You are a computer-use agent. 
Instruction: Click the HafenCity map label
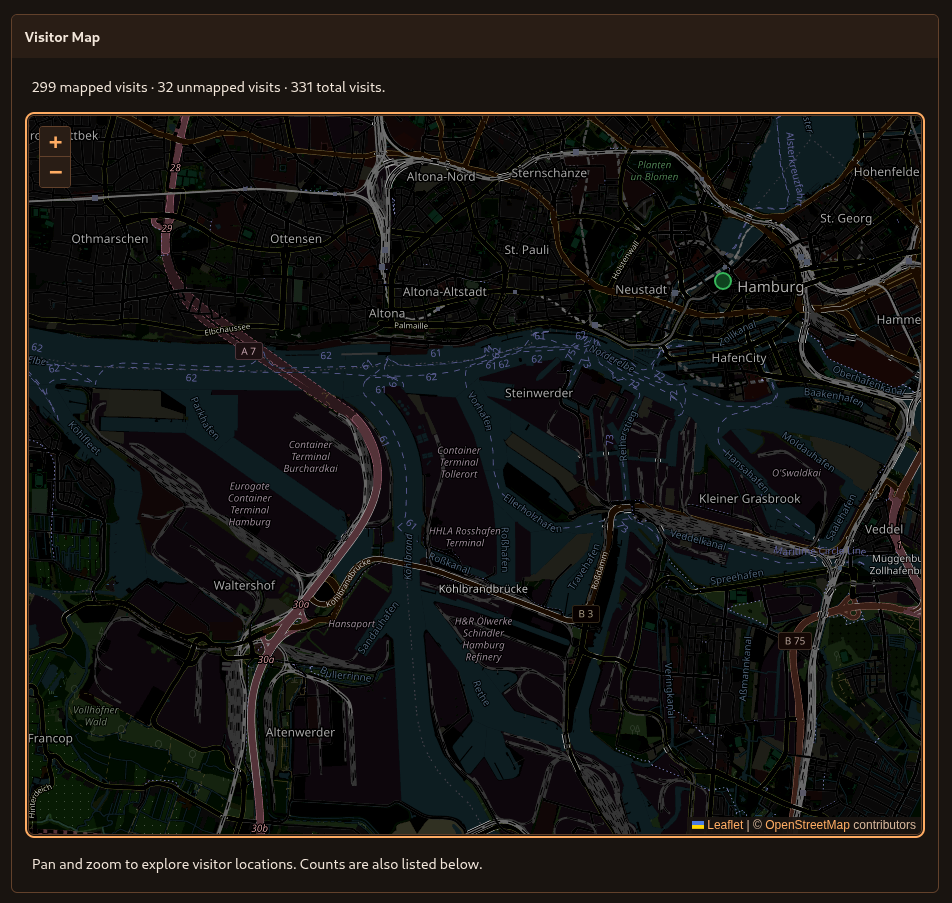[x=739, y=358]
